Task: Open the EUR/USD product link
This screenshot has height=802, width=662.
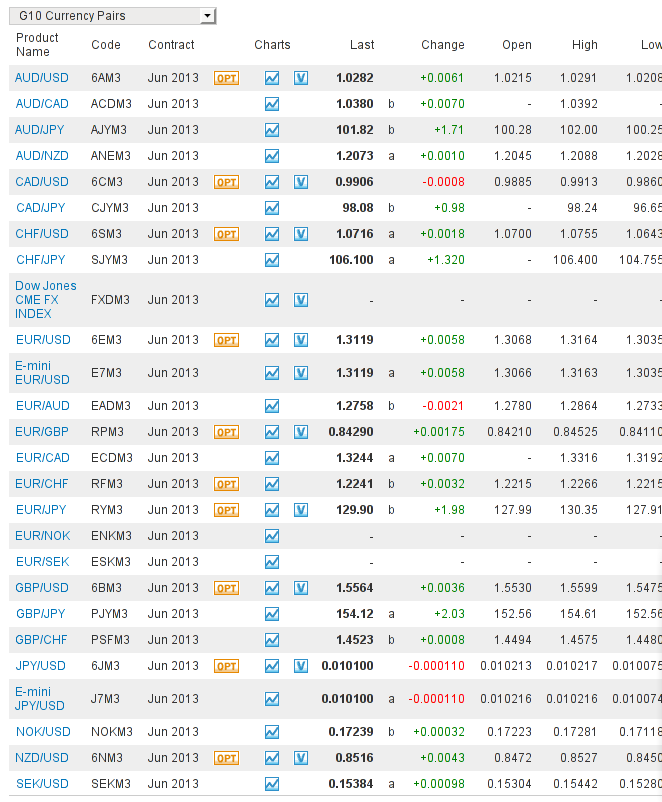Action: [43, 340]
